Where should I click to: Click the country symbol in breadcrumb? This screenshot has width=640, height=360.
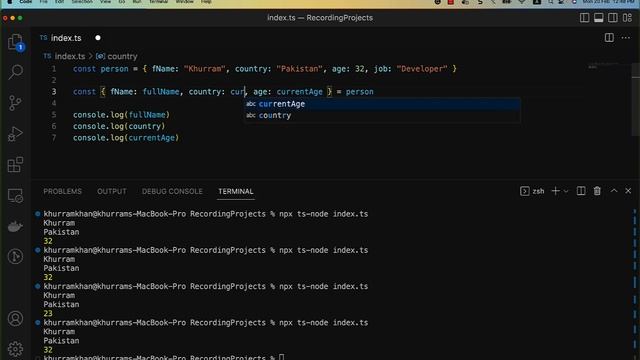[x=122, y=56]
